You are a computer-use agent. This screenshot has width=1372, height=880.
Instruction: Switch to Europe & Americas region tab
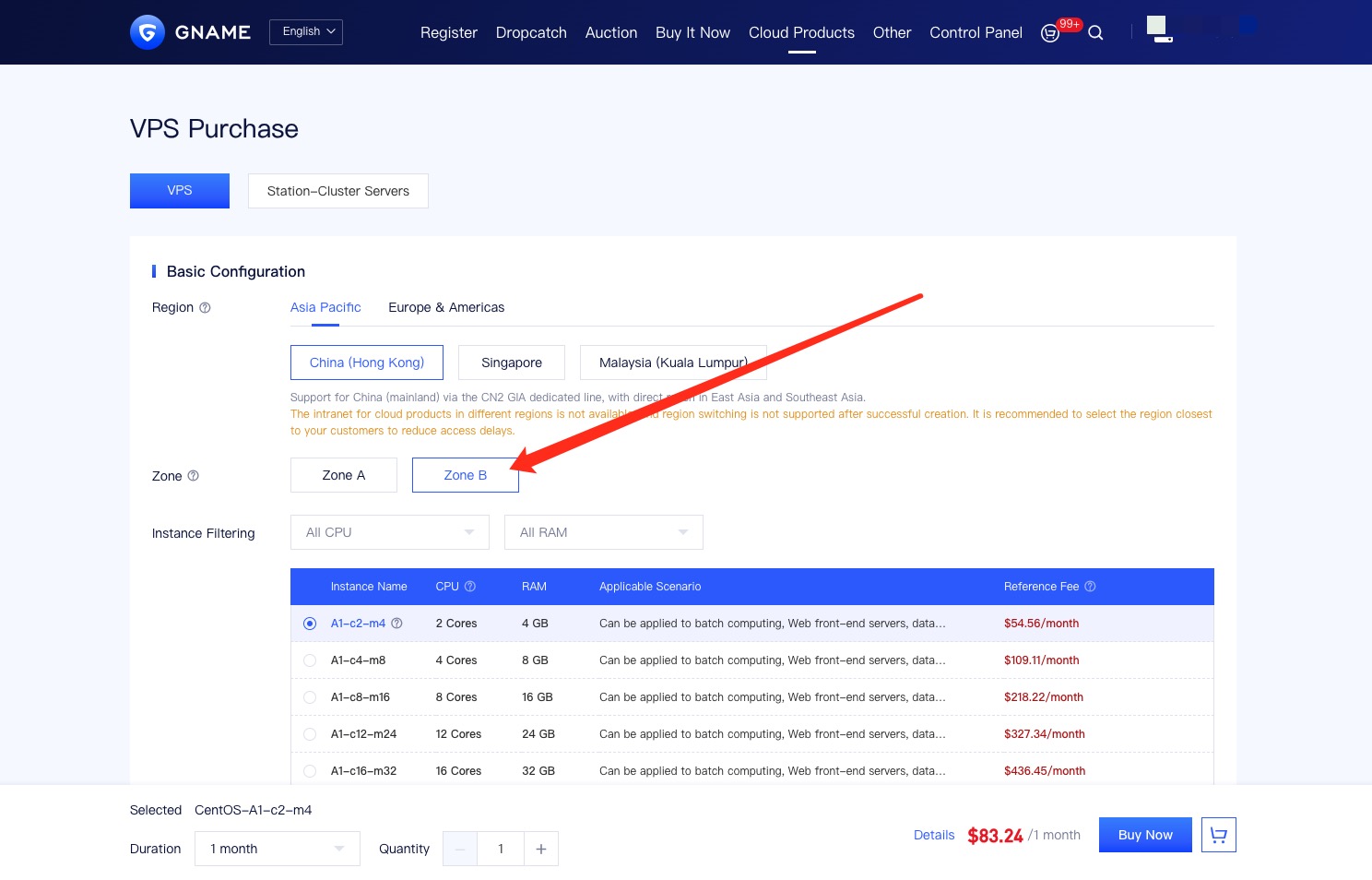point(446,308)
